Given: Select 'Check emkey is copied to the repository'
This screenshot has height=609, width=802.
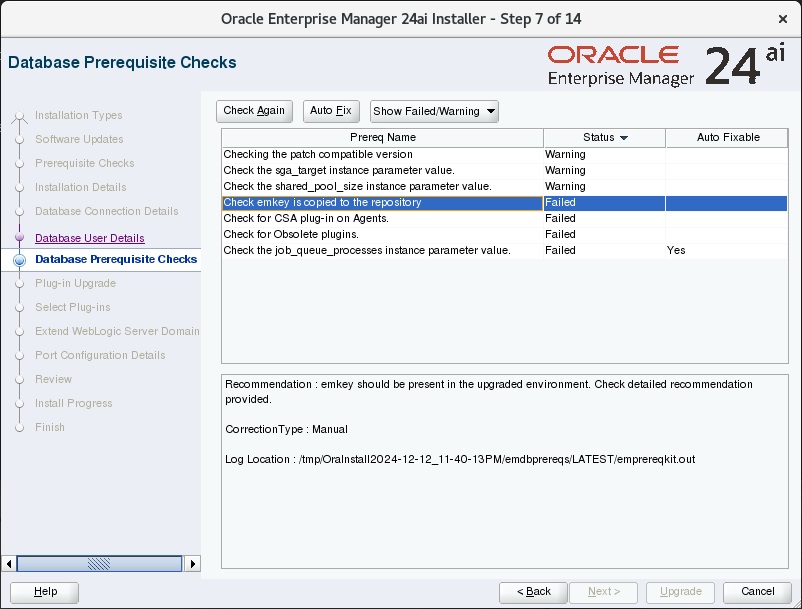Looking at the screenshot, I should coord(504,202).
